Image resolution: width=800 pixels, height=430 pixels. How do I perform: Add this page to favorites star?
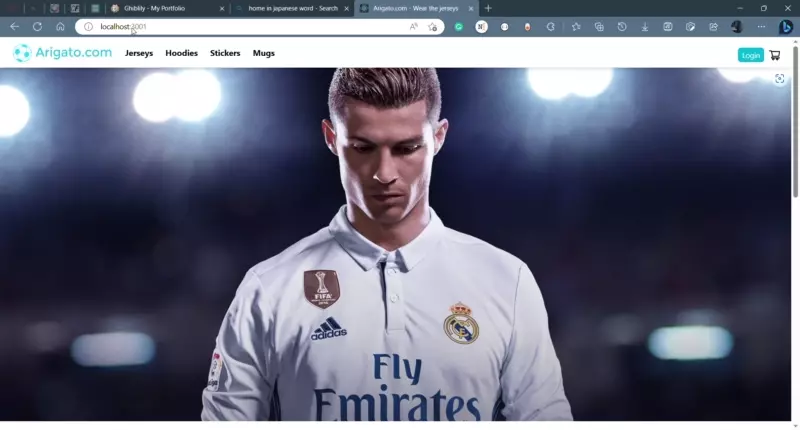[x=433, y=27]
